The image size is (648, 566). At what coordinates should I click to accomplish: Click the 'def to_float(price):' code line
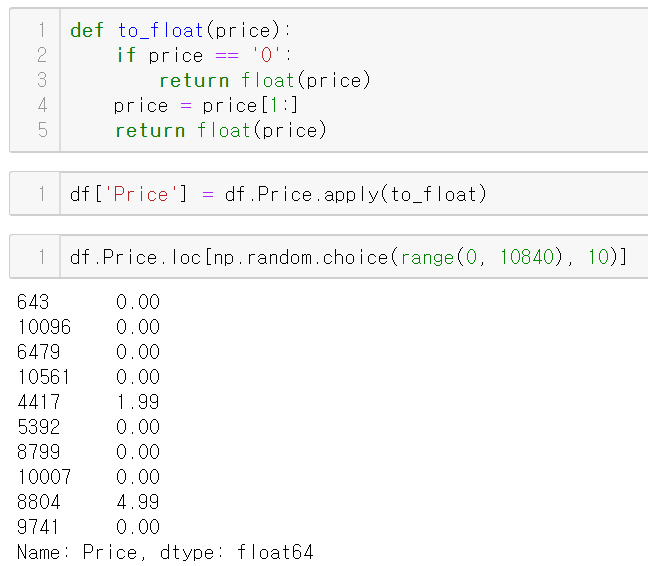tap(181, 31)
